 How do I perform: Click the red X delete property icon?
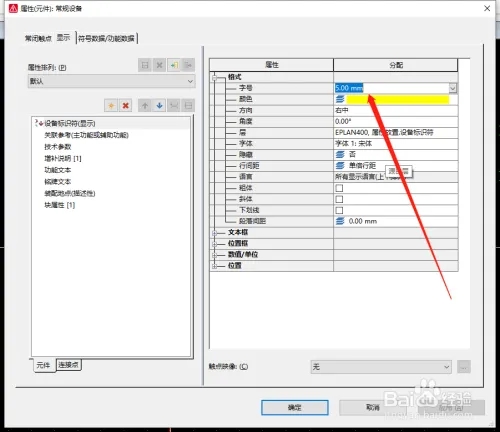pyautogui.click(x=125, y=106)
